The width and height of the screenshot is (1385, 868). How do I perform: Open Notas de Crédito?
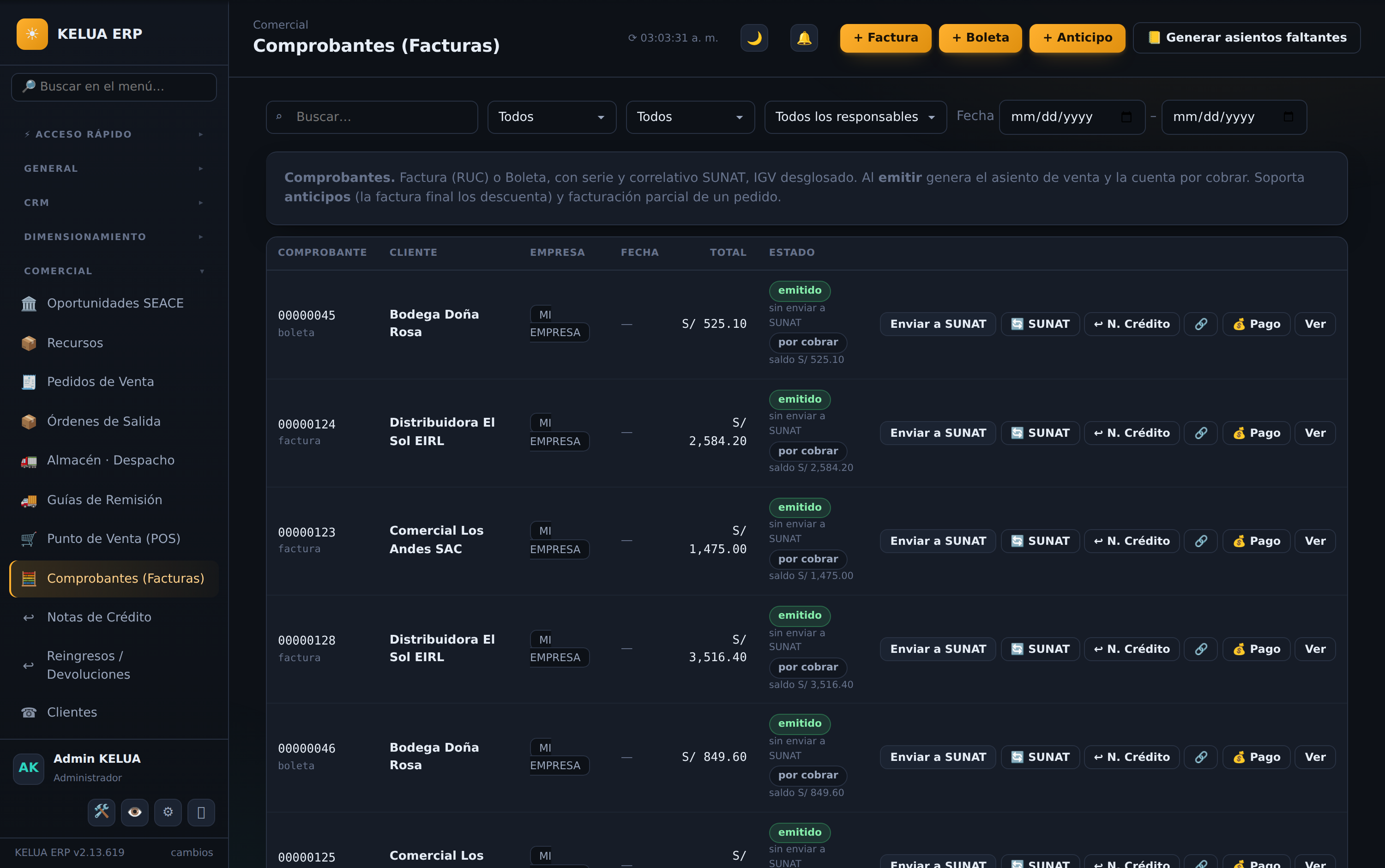(114, 617)
